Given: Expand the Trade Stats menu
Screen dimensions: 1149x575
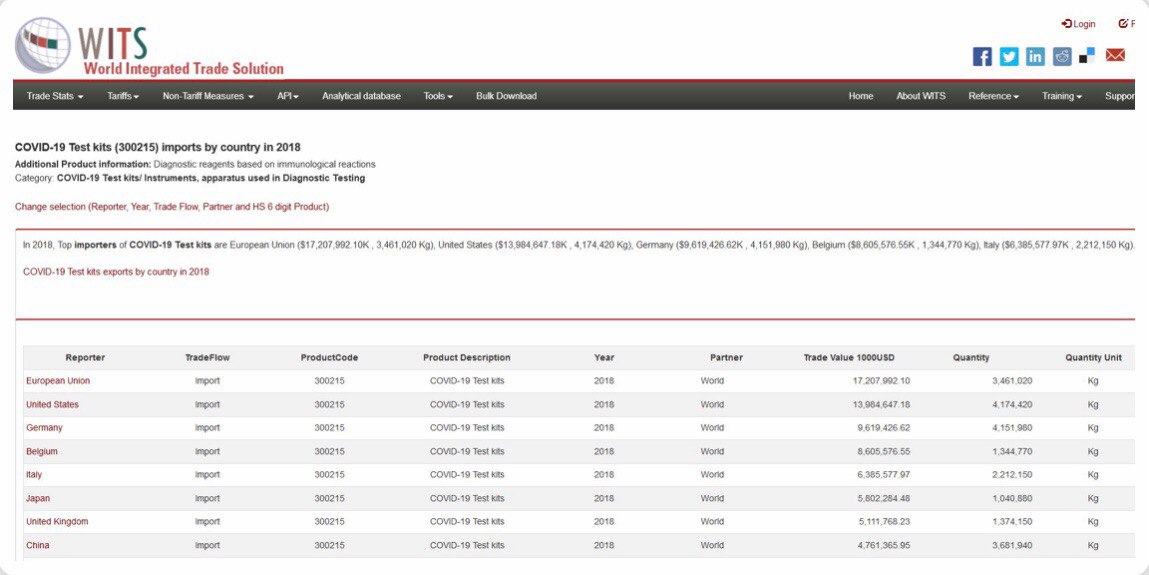Looking at the screenshot, I should (55, 96).
